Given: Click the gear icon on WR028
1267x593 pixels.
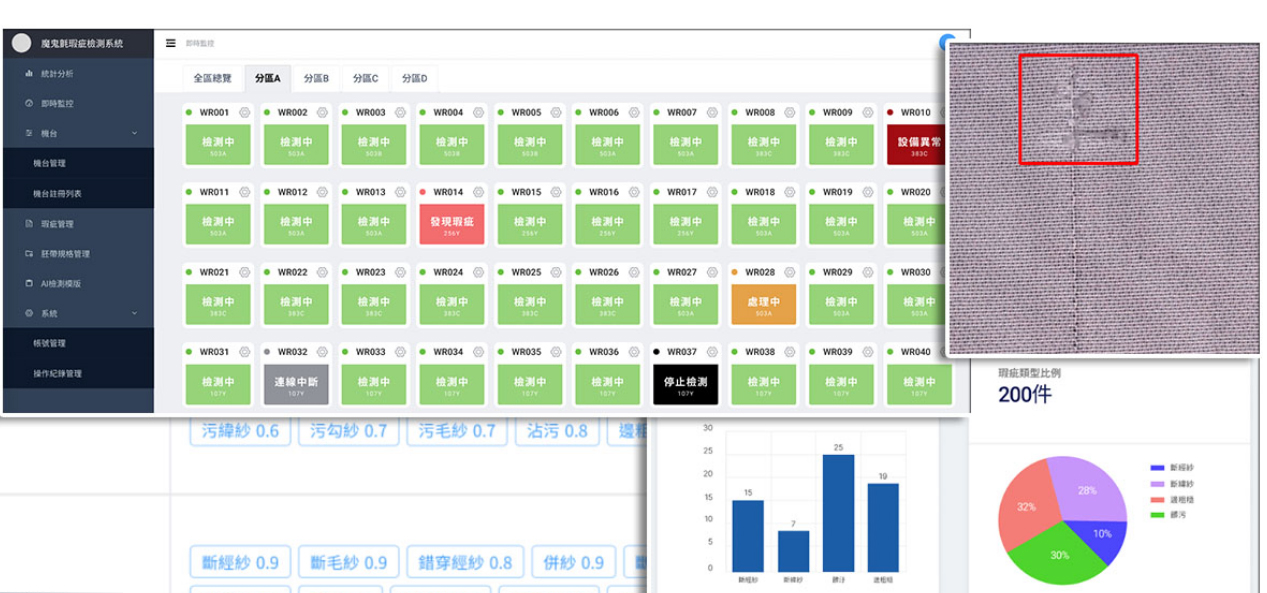Looking at the screenshot, I should 790,272.
